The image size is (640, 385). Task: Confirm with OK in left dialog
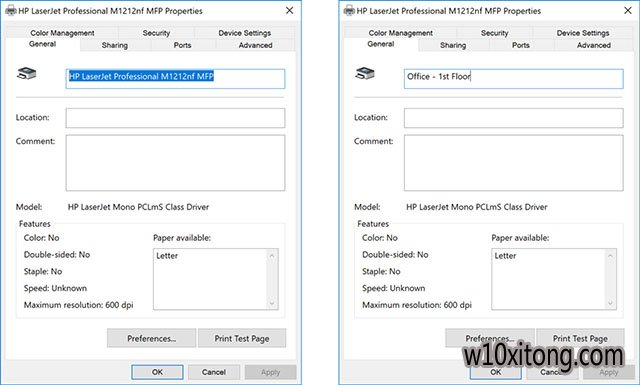point(157,372)
